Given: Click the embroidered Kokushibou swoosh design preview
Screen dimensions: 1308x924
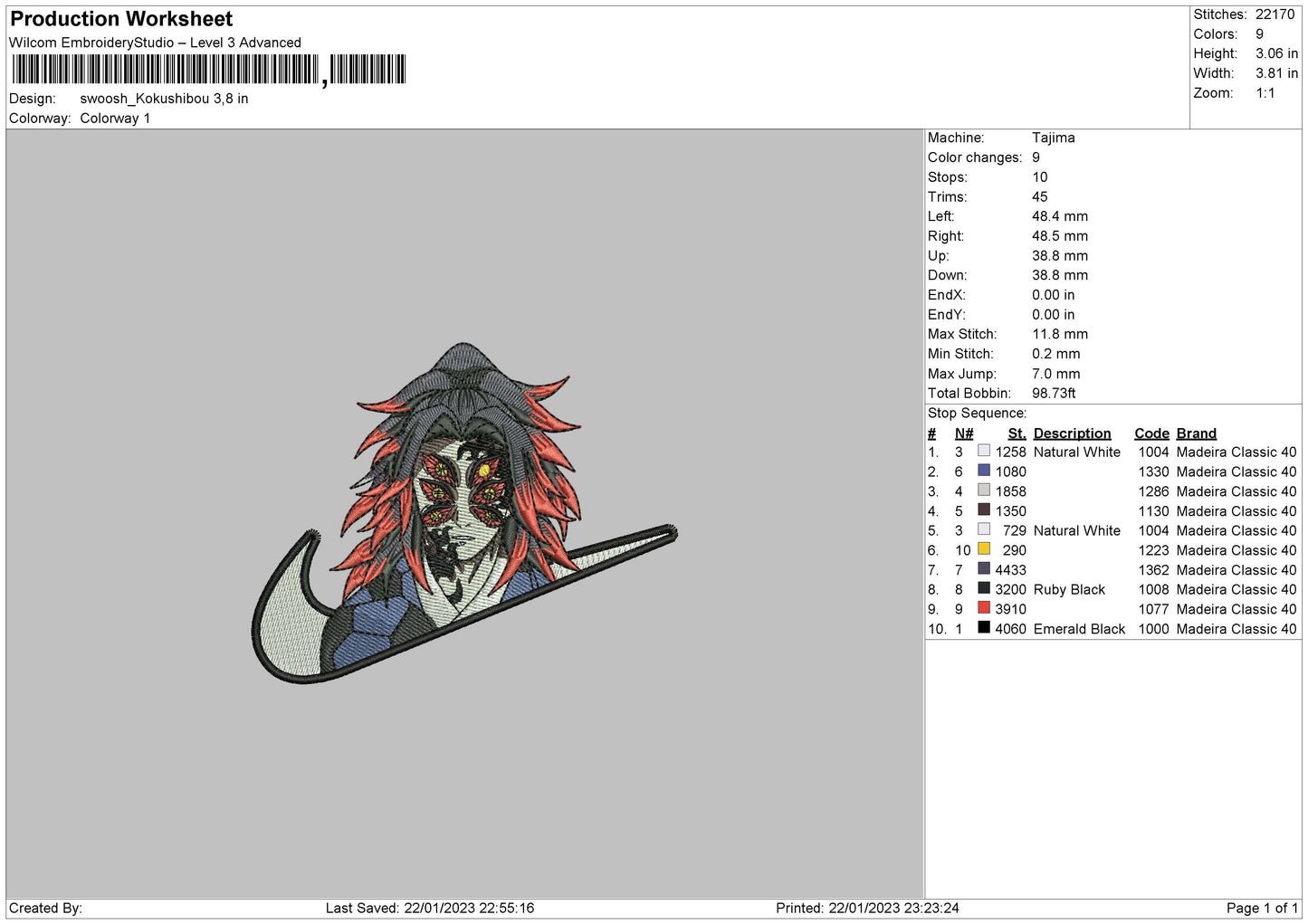Looking at the screenshot, I should click(464, 514).
